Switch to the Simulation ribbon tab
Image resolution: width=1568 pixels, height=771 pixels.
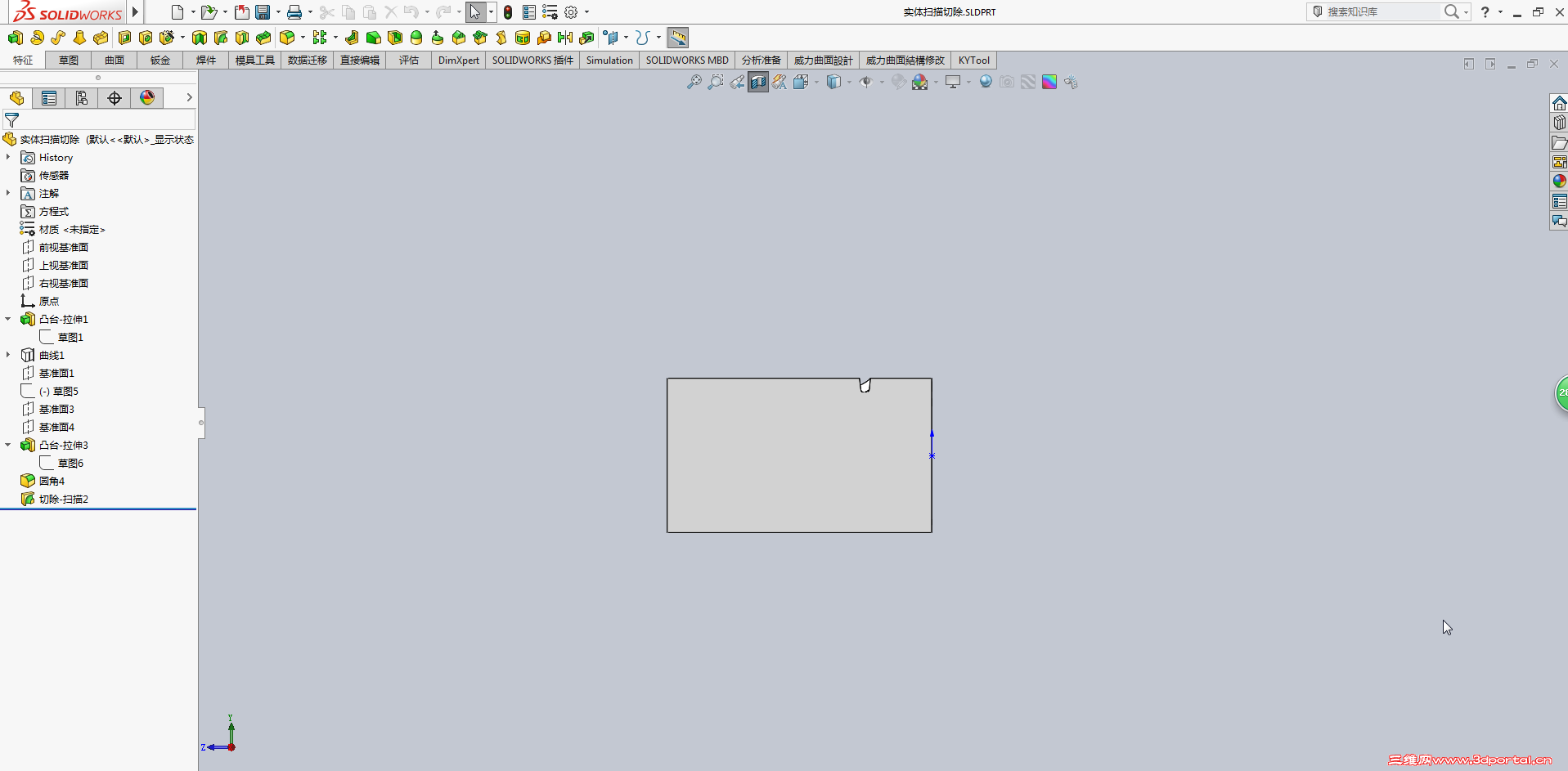(609, 61)
